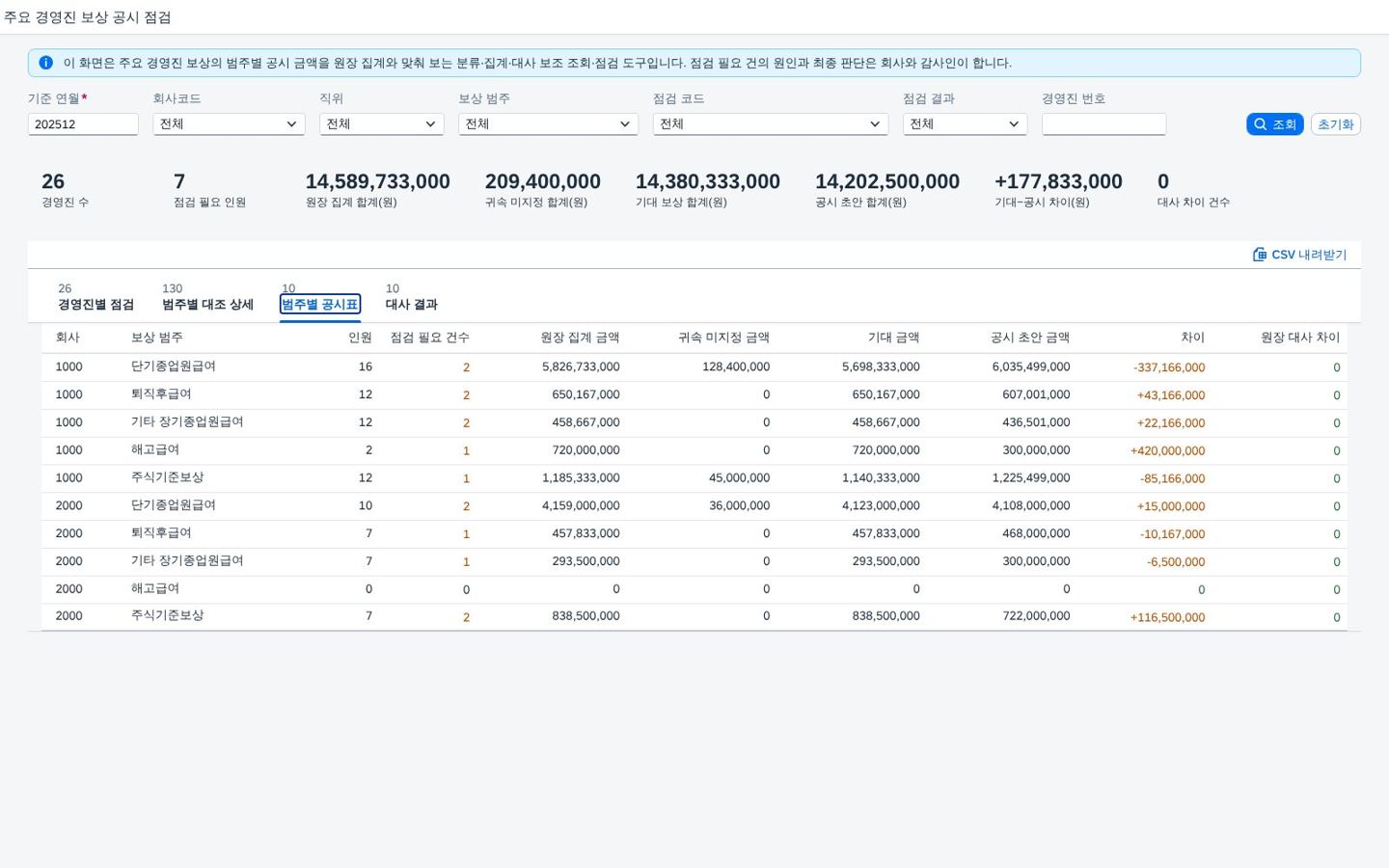This screenshot has width=1389, height=868.
Task: Click the unassigned amount 128,400,000
Action: pos(736,366)
